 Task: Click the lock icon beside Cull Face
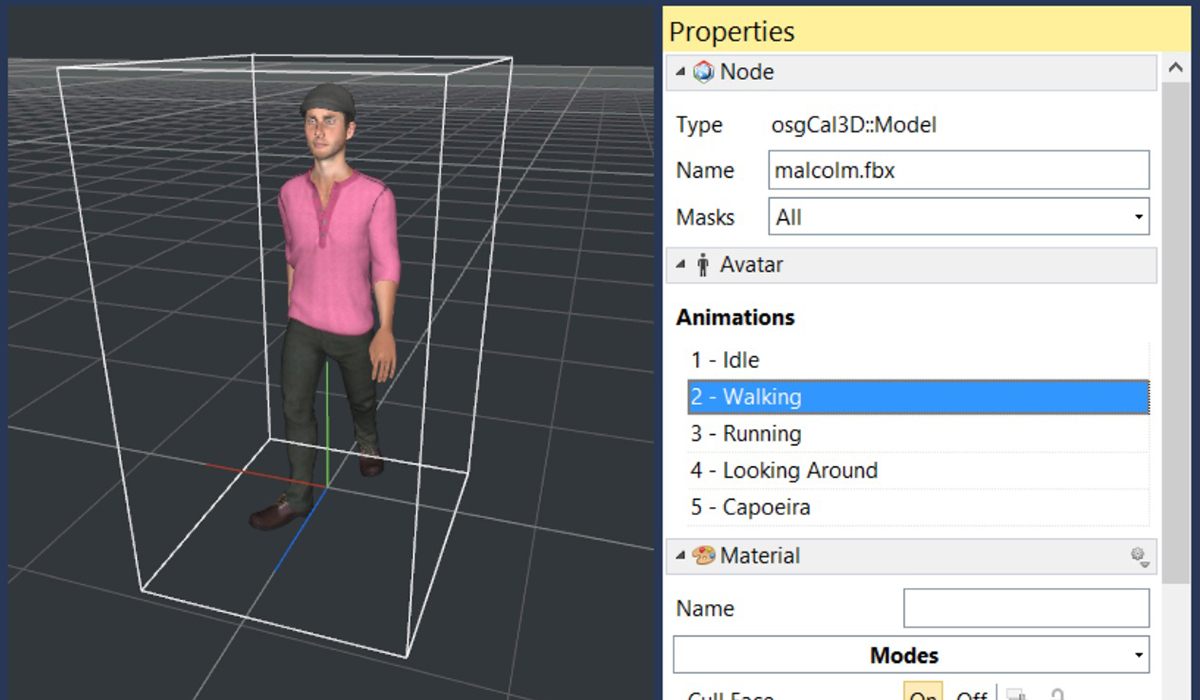1056,694
